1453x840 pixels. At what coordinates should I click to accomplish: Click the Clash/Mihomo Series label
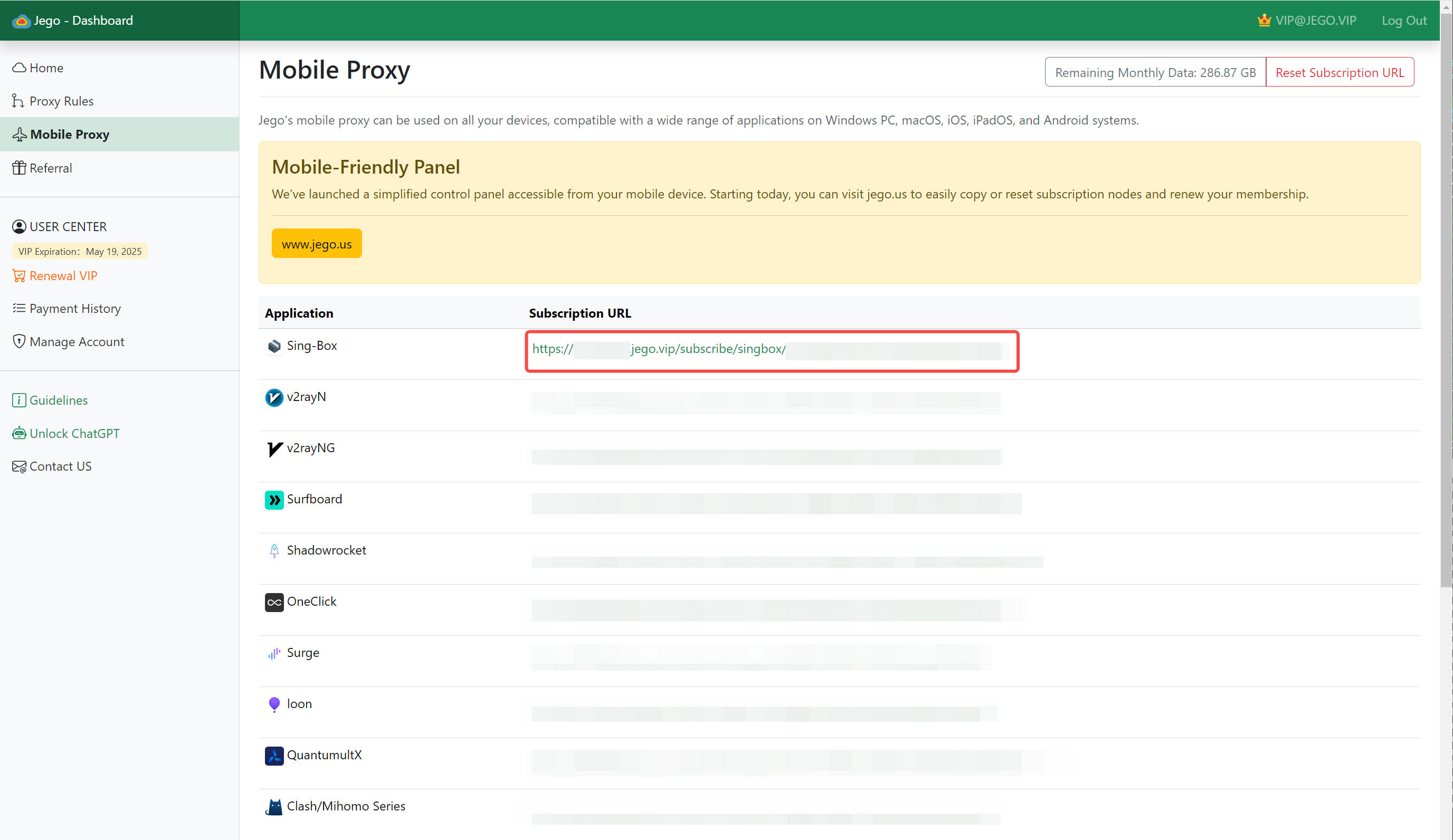[x=346, y=806]
